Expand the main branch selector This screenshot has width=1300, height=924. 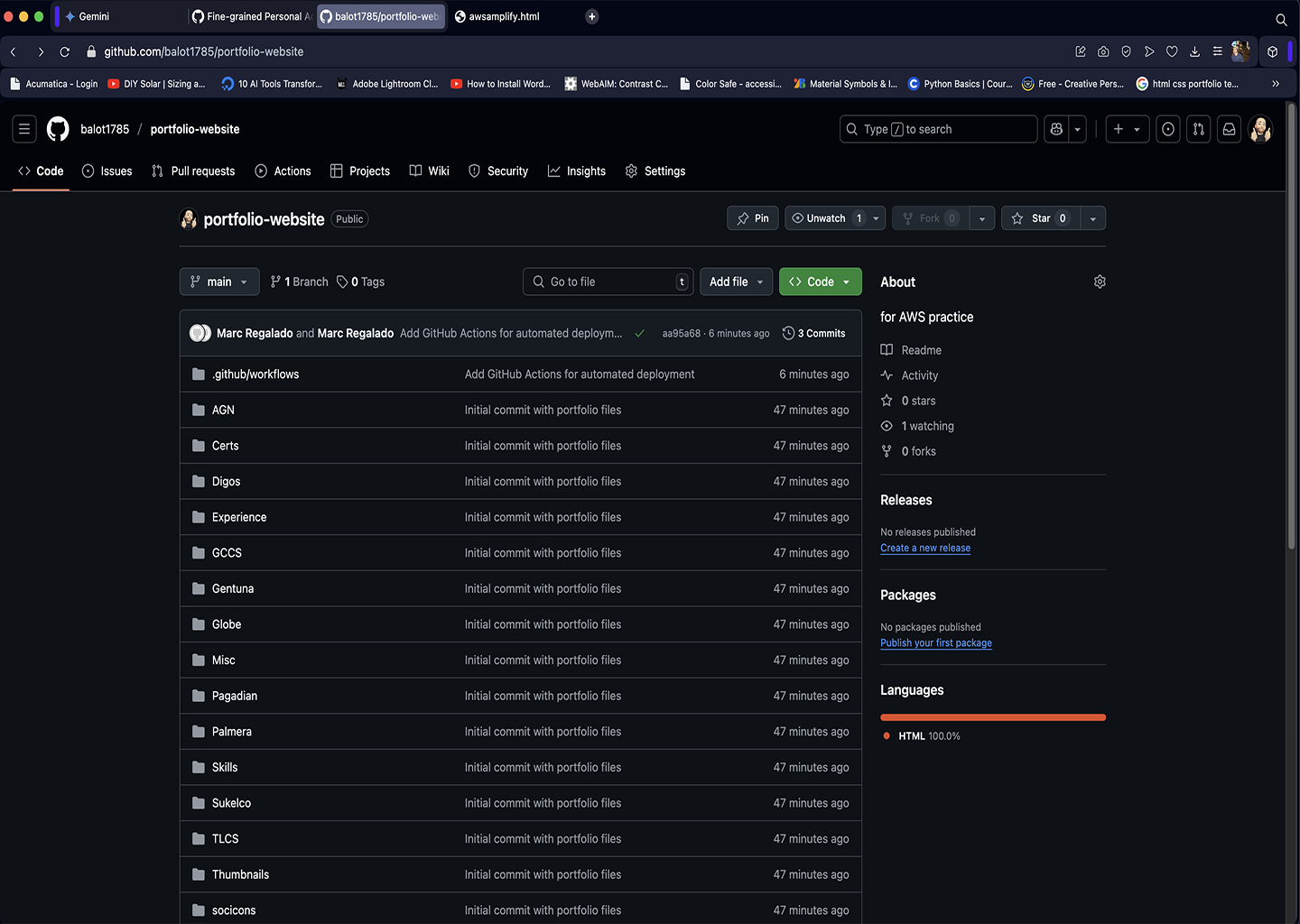tap(219, 282)
